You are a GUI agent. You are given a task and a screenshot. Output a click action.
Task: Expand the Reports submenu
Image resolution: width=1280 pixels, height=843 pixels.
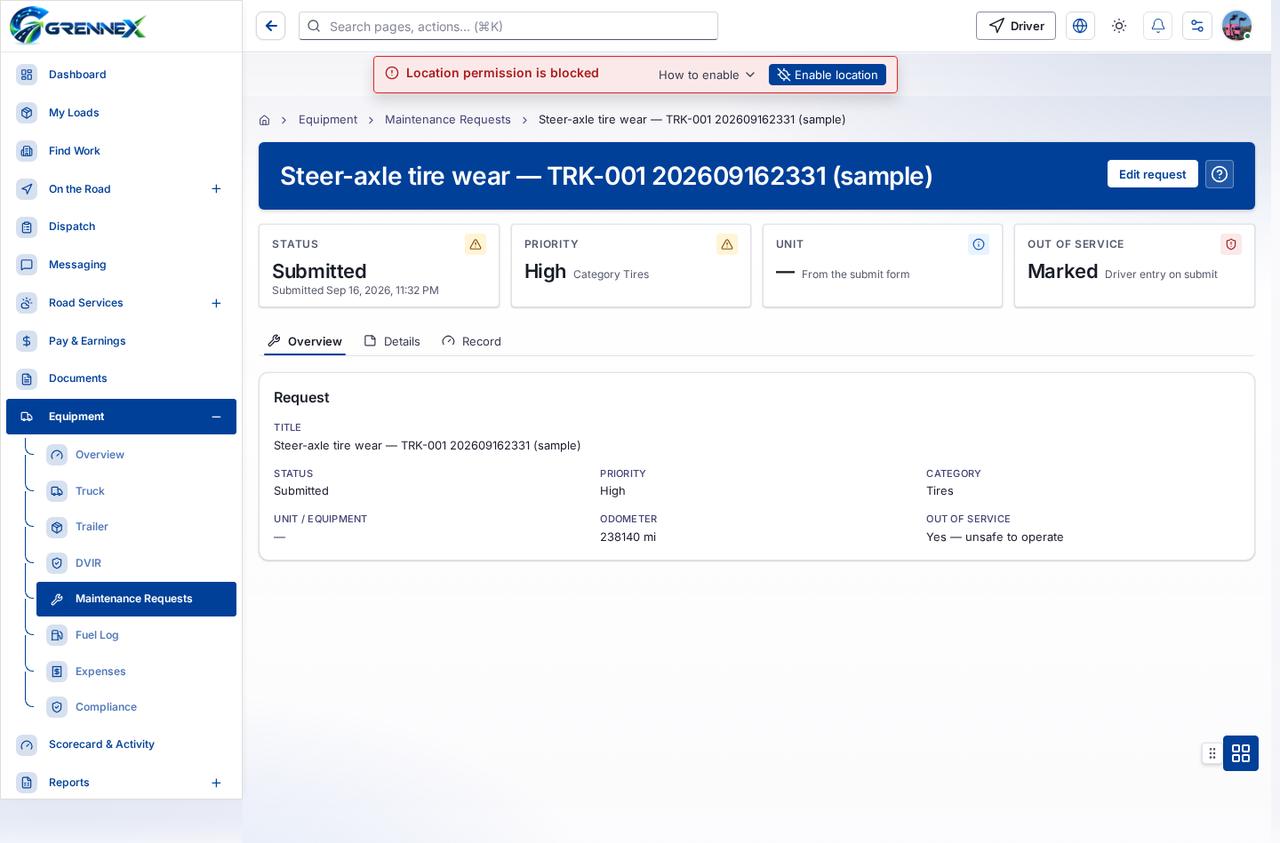[x=216, y=783]
